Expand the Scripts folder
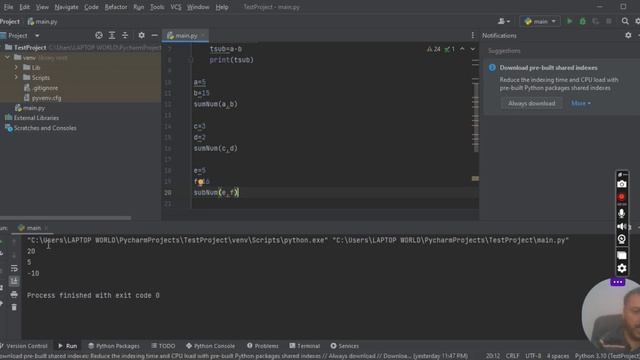Screen dimensions: 640x360 tap(16, 78)
